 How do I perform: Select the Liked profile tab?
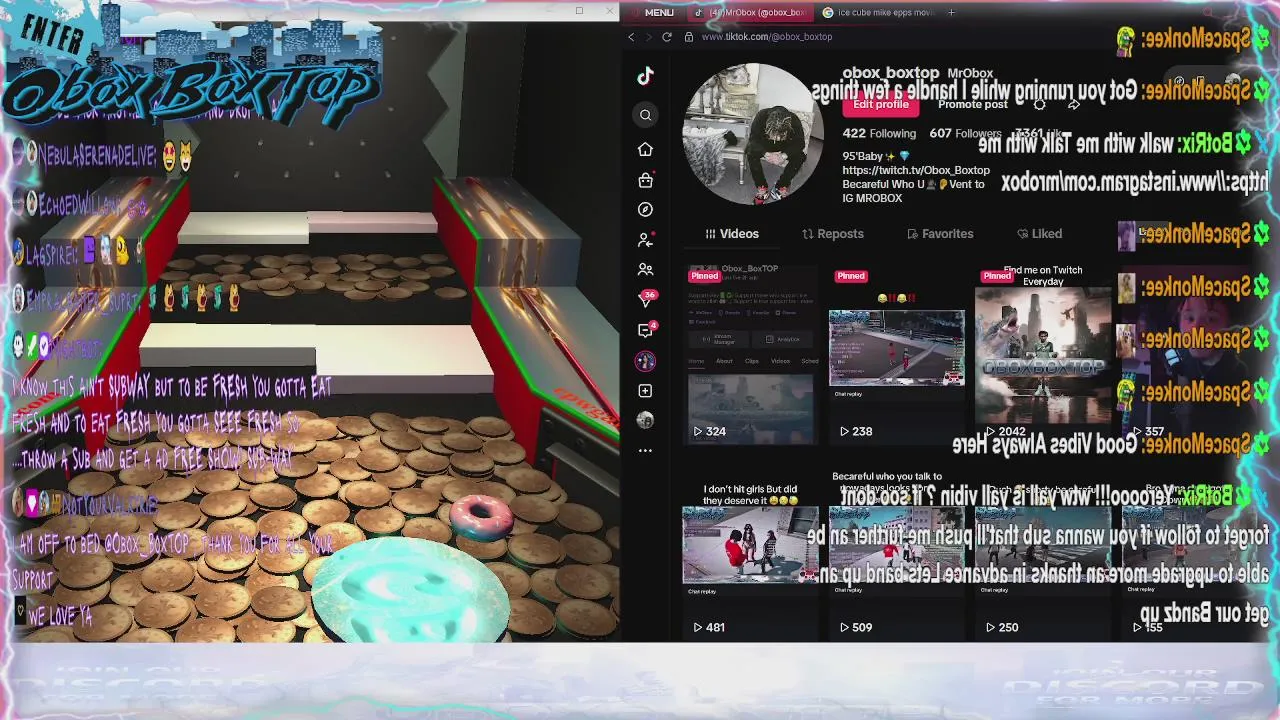(1039, 234)
